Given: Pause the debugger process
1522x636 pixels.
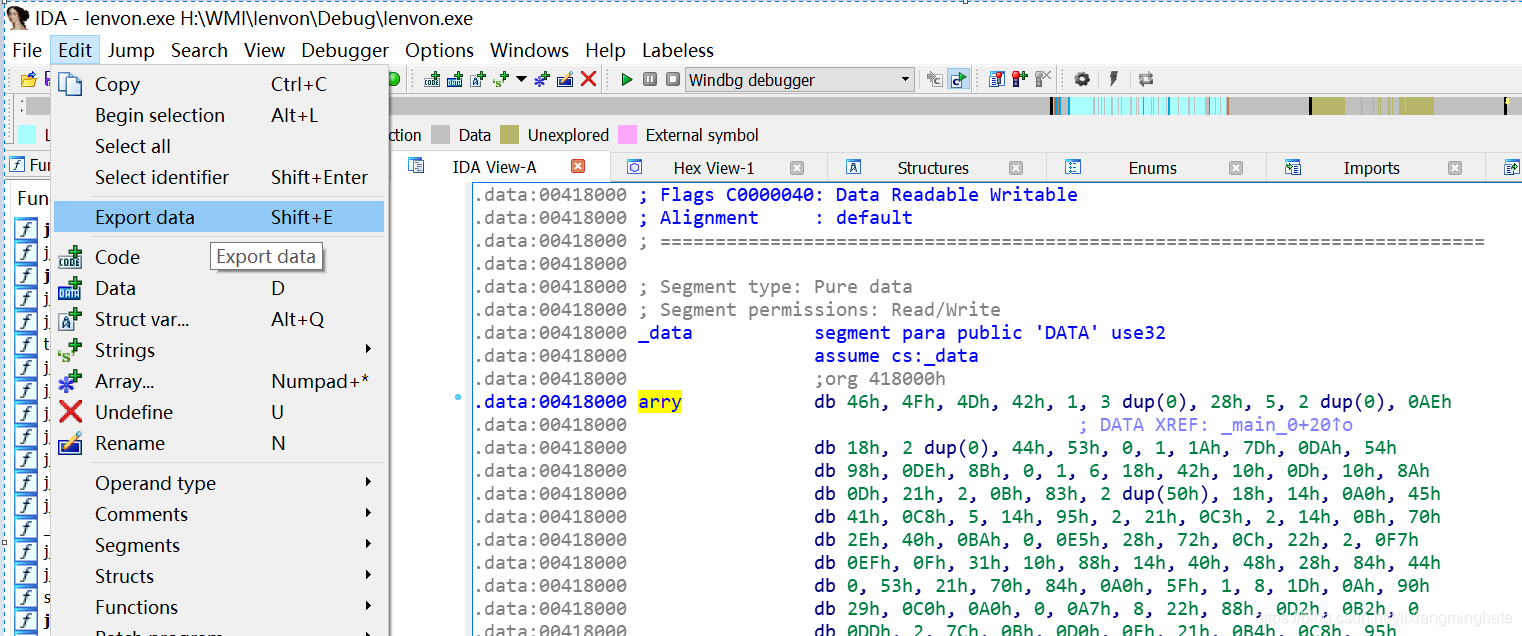Looking at the screenshot, I should click(x=650, y=79).
